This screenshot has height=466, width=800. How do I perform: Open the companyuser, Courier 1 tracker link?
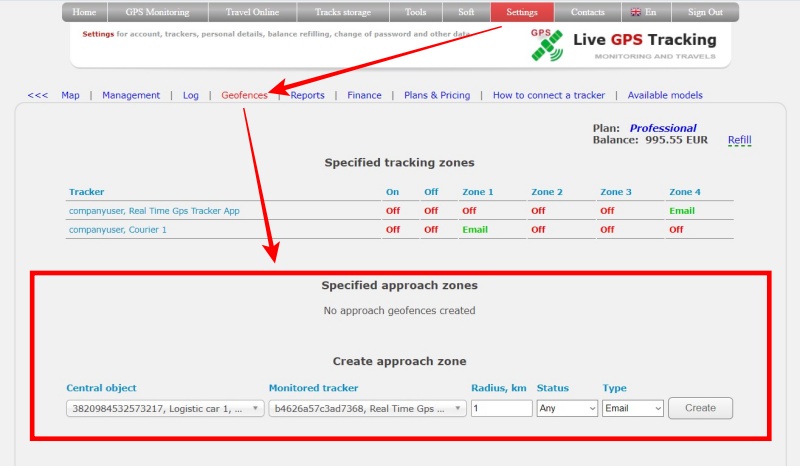(117, 229)
